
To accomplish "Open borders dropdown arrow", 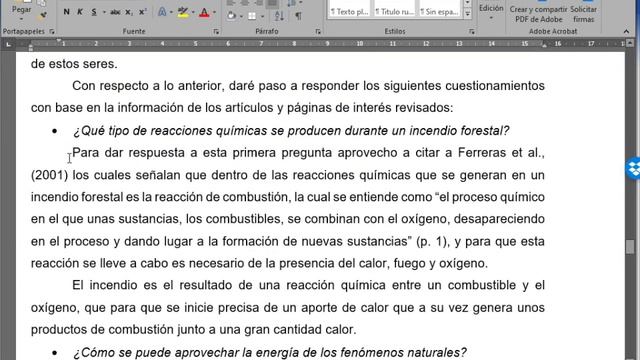I will click(x=262, y=16).
